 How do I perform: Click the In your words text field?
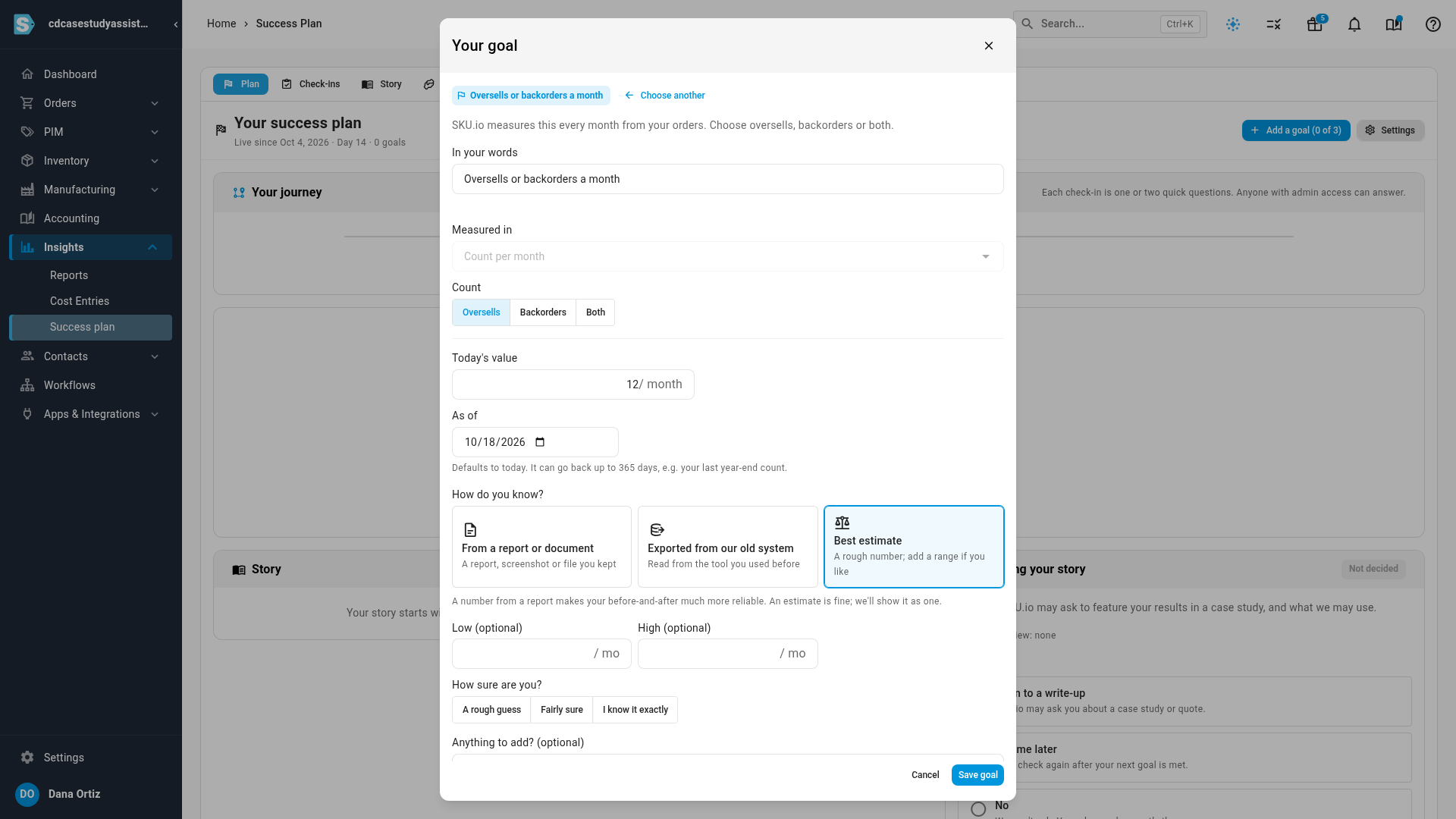coord(728,179)
